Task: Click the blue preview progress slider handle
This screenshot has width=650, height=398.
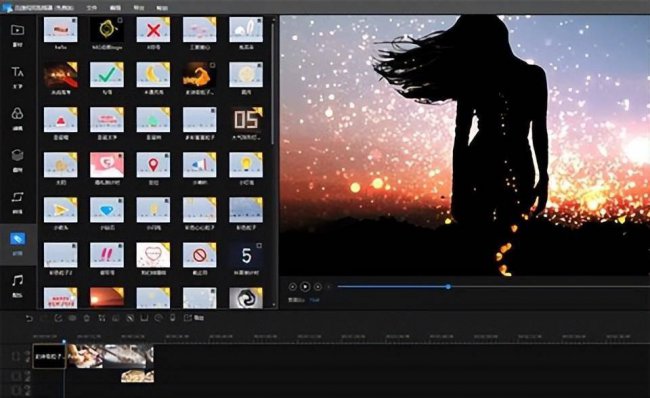Action: [448, 286]
